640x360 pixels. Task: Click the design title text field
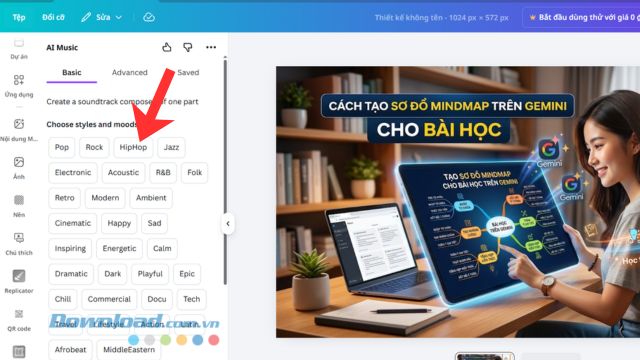(x=442, y=18)
